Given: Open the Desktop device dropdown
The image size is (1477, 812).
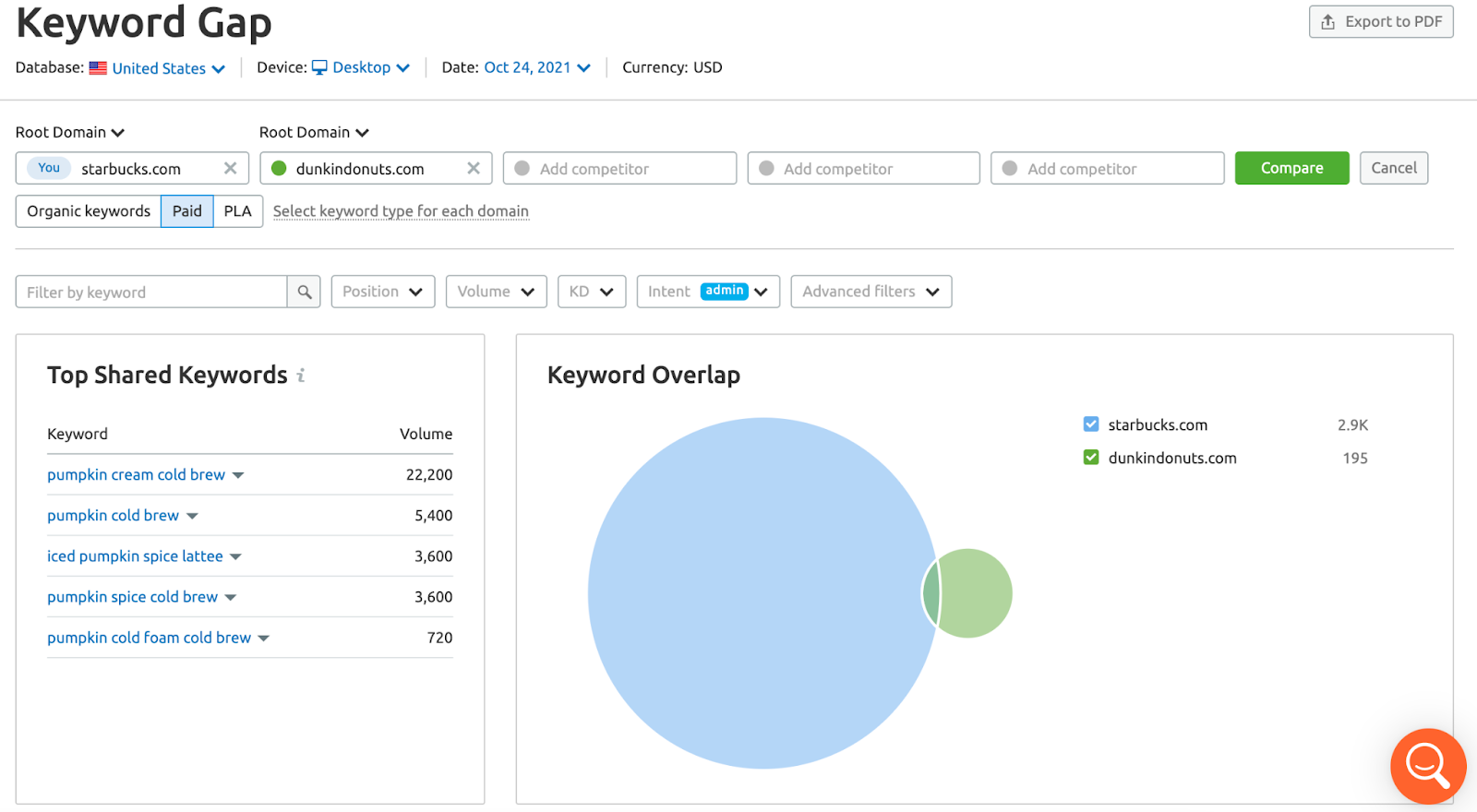Looking at the screenshot, I should click(x=361, y=67).
